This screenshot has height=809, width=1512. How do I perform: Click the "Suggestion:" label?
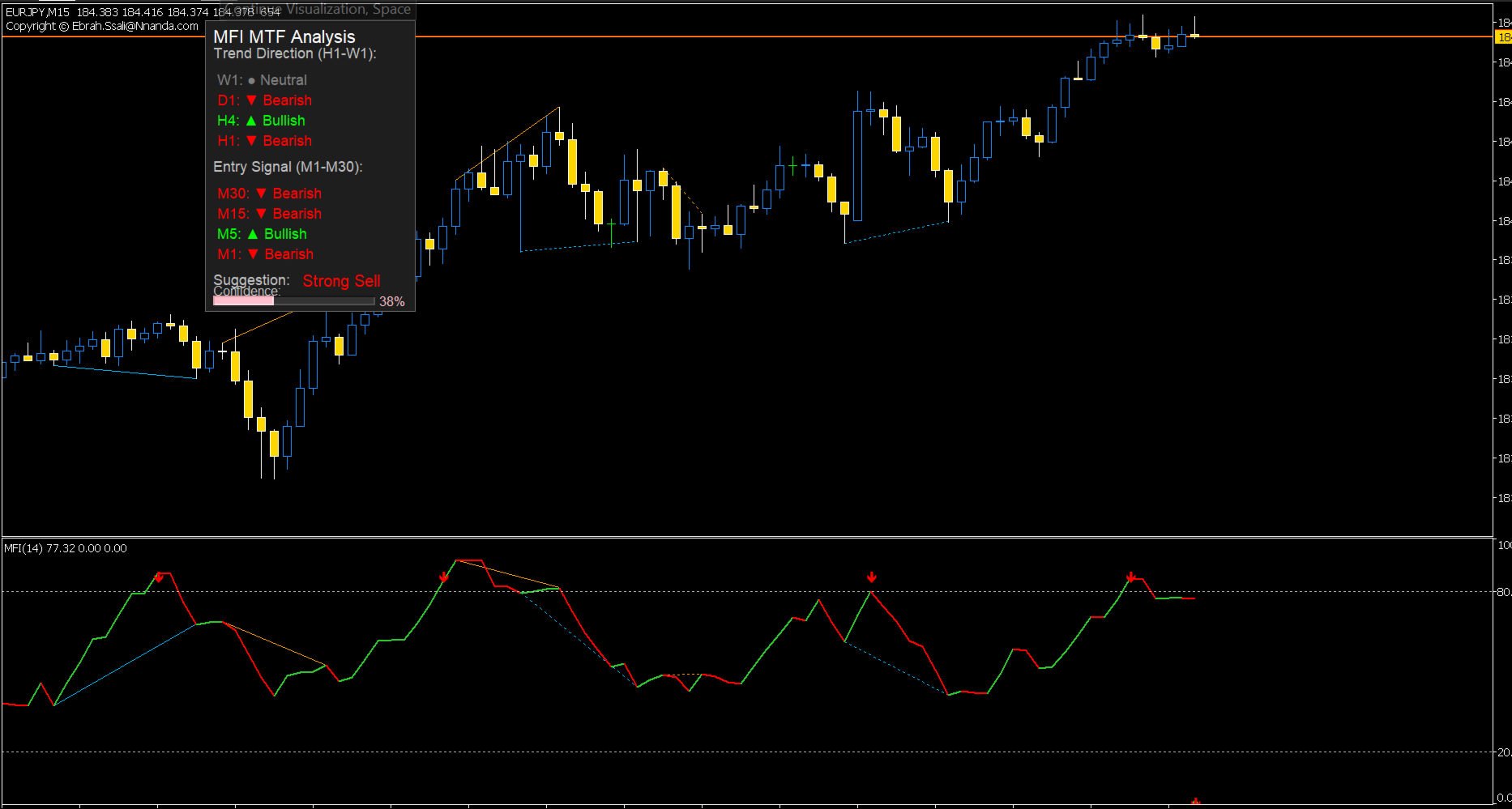coord(251,279)
